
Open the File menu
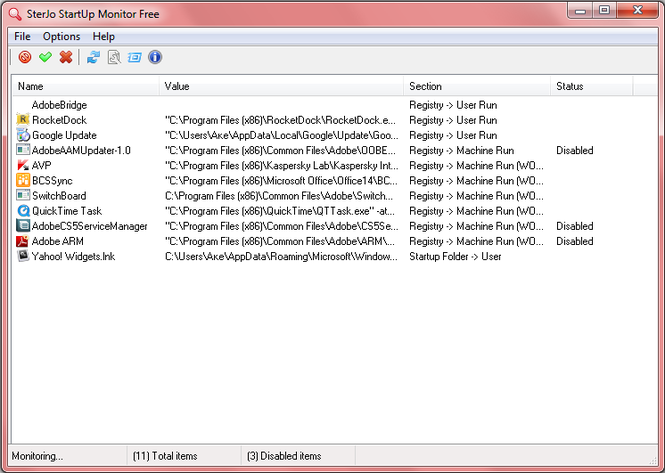[22, 37]
